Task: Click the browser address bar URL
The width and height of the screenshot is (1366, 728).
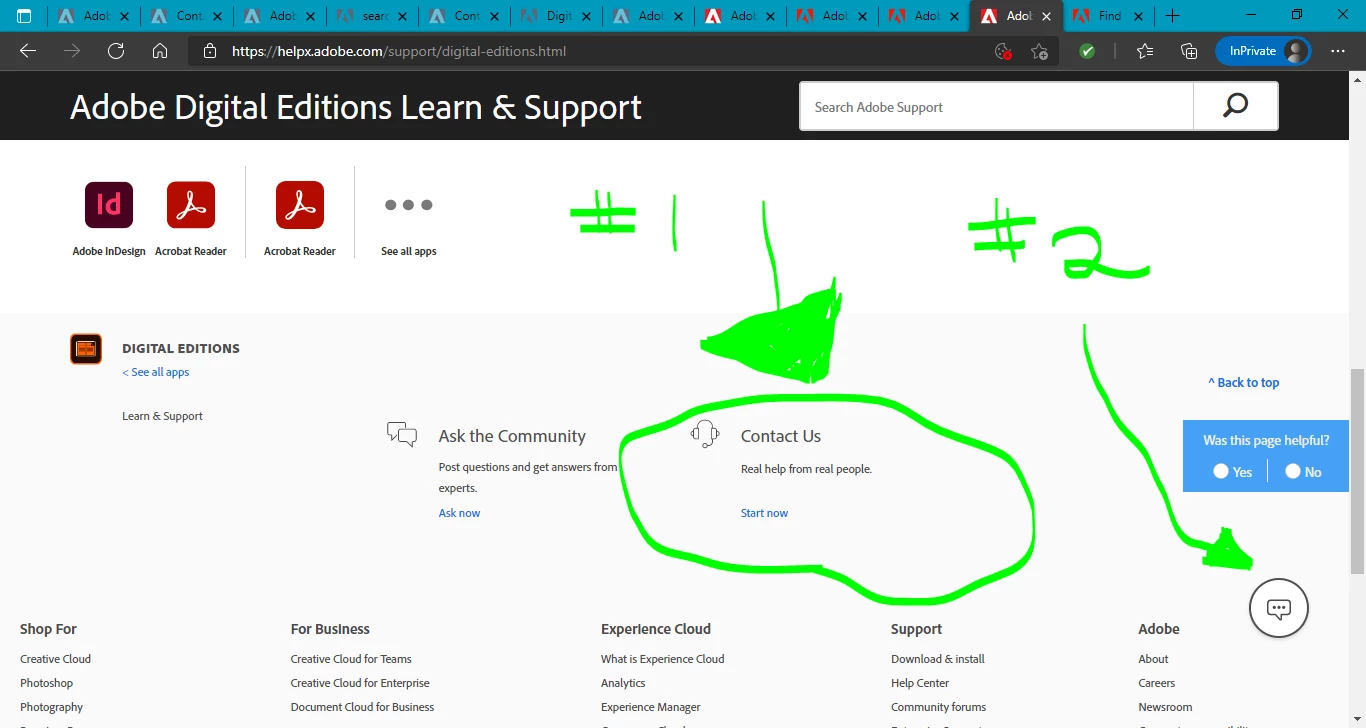Action: tap(399, 51)
